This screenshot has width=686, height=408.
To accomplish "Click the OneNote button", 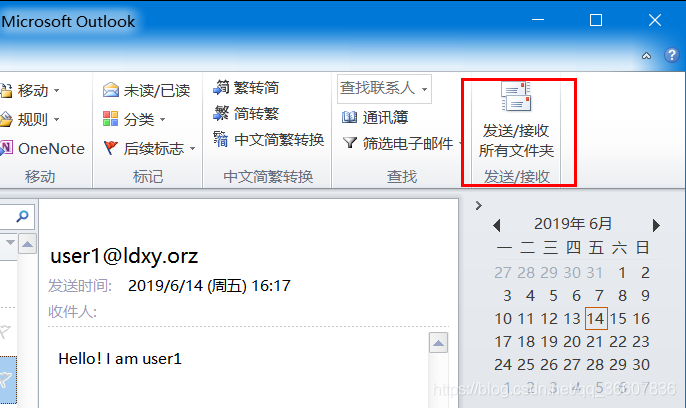I will pos(43,149).
